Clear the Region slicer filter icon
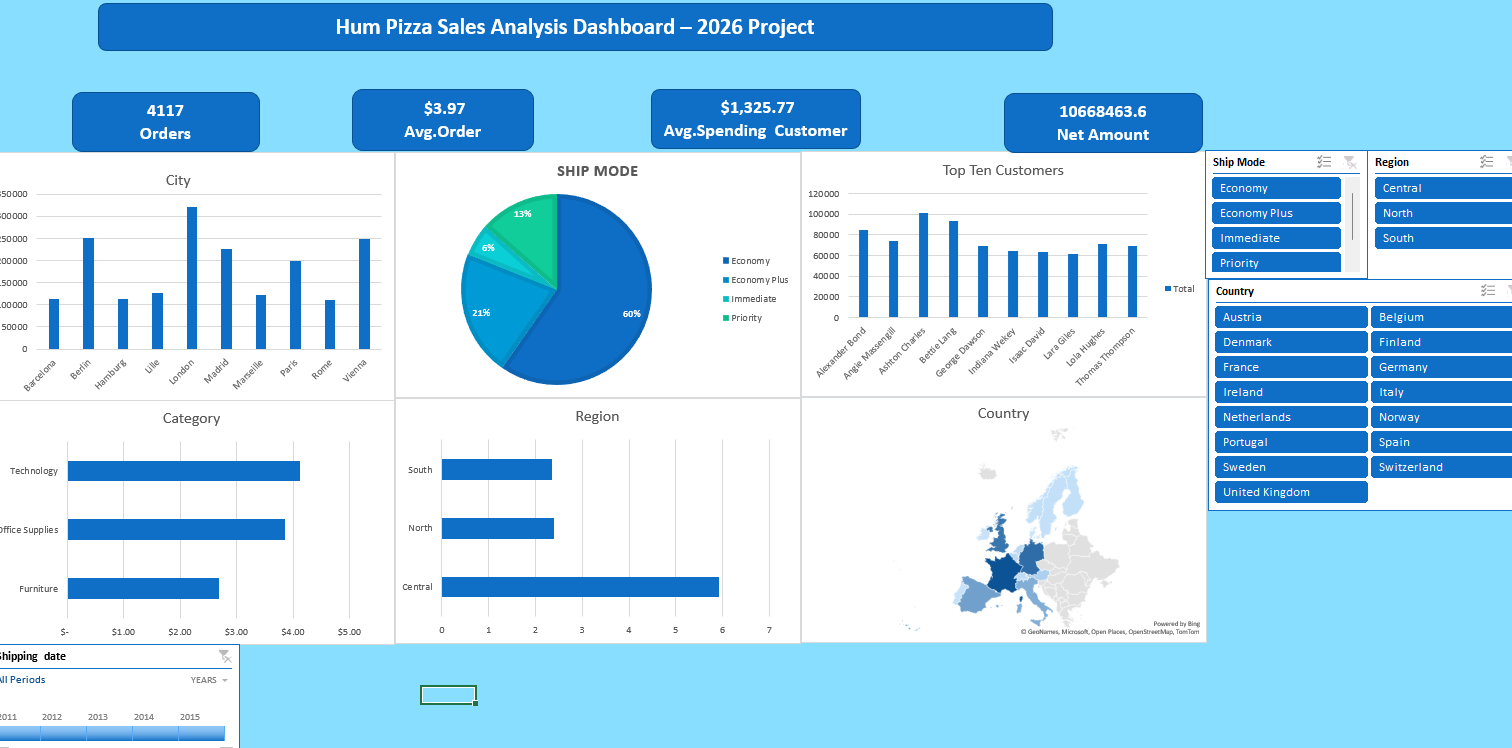This screenshot has width=1512, height=748. 1508,162
